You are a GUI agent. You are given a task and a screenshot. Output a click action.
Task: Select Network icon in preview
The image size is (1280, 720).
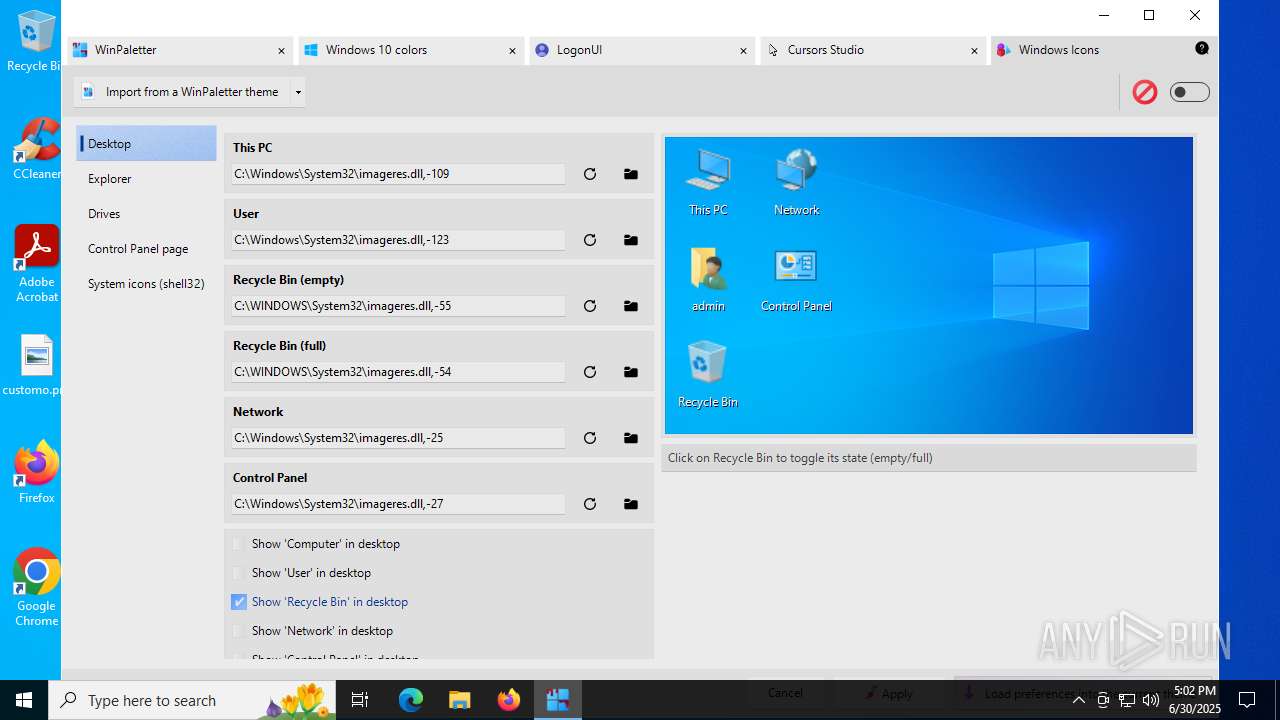796,182
